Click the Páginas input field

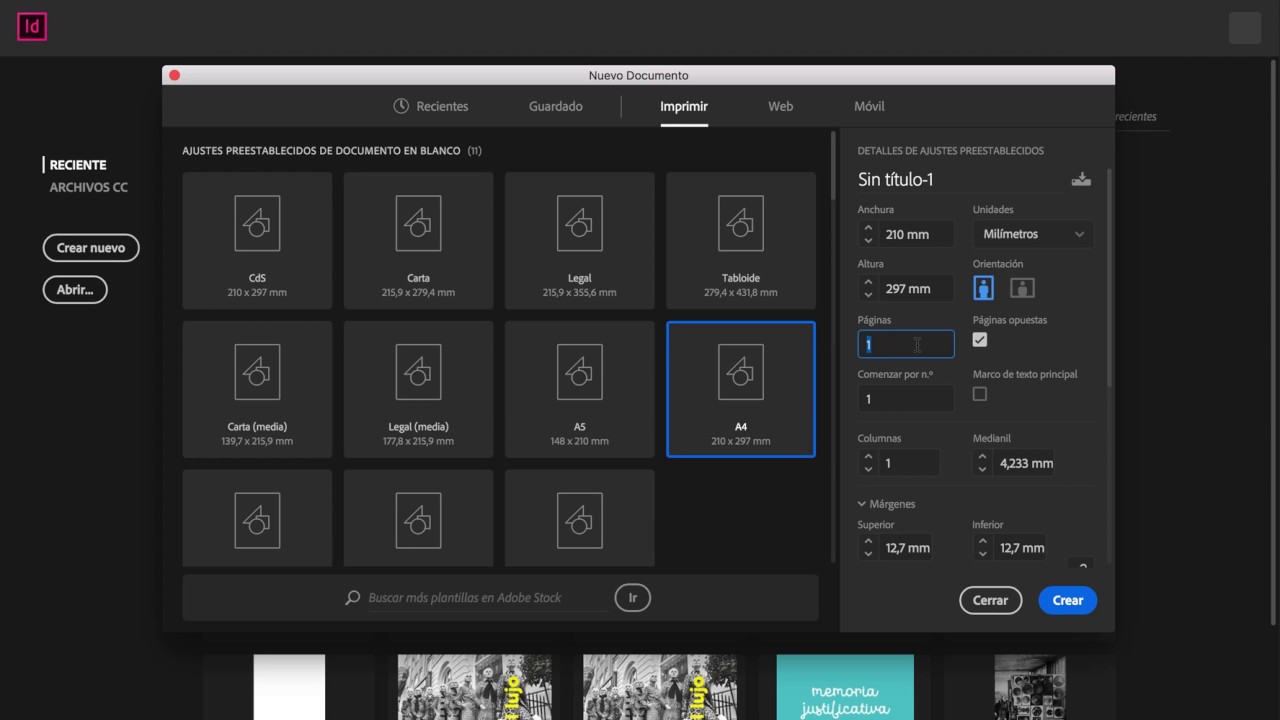coord(906,344)
